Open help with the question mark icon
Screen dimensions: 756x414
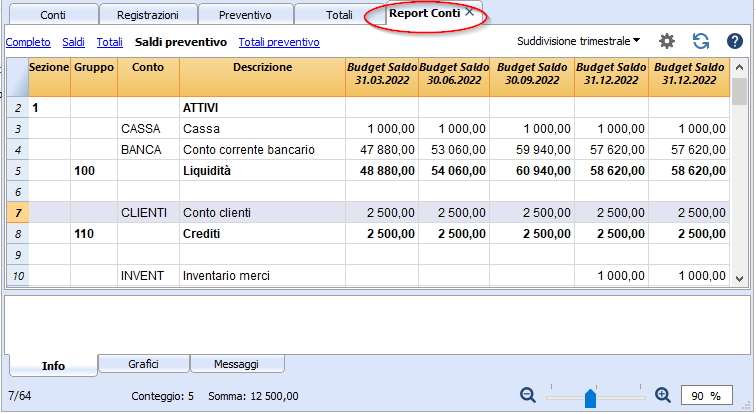(x=734, y=41)
